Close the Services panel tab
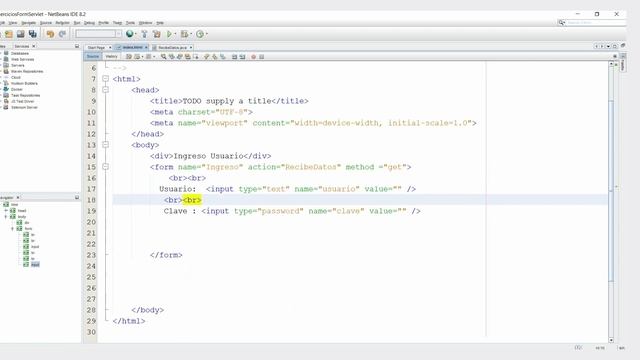The width and height of the screenshot is (640, 360). tap(34, 47)
